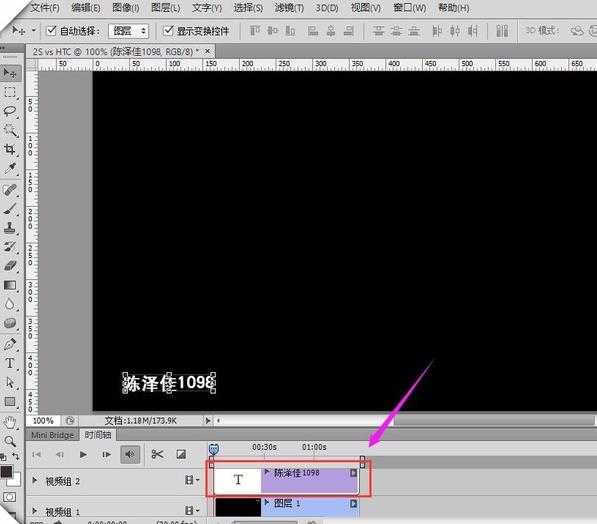Open the 图像(I) menu
Screen dimensions: 597x524
click(x=126, y=8)
